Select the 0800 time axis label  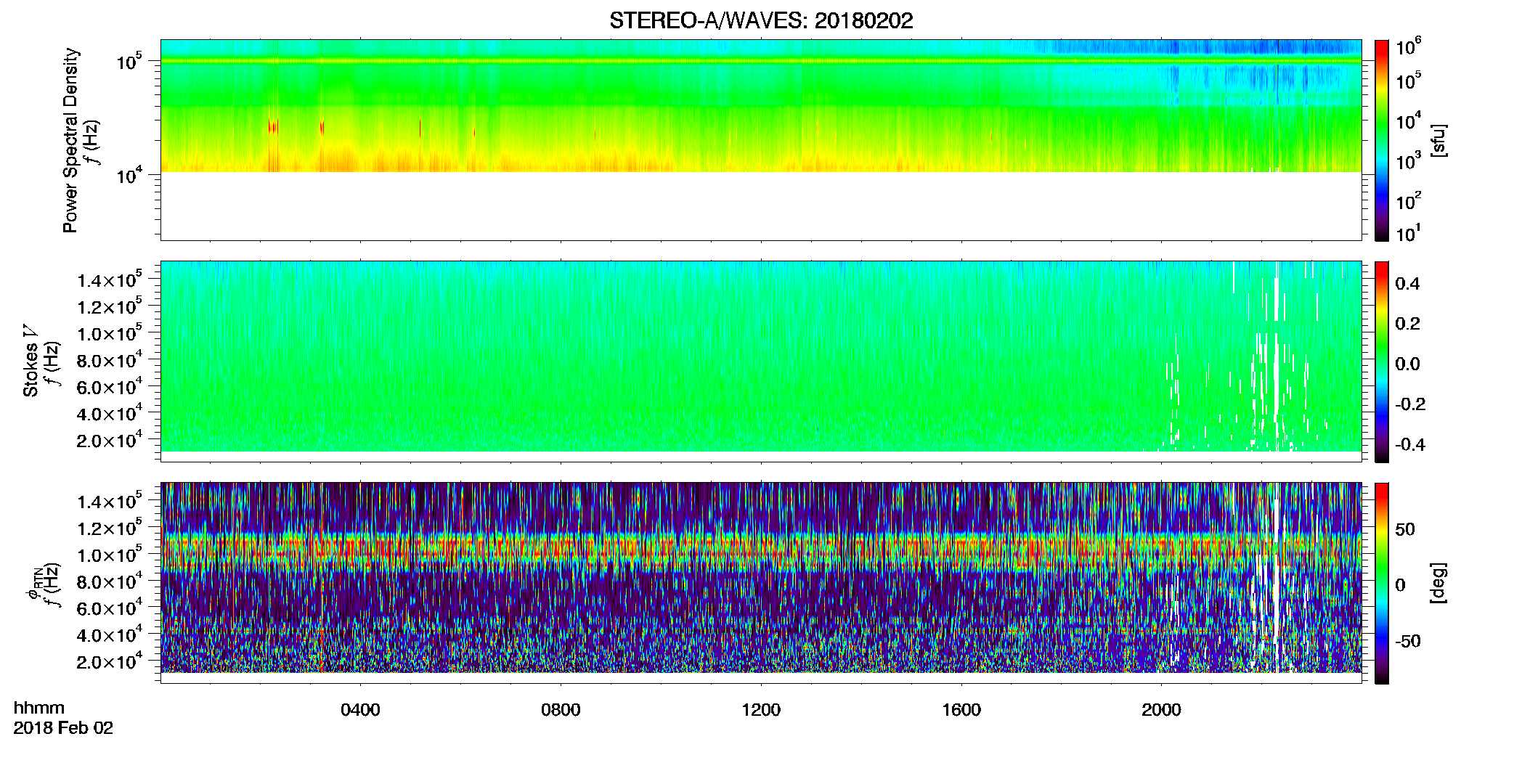pos(561,710)
